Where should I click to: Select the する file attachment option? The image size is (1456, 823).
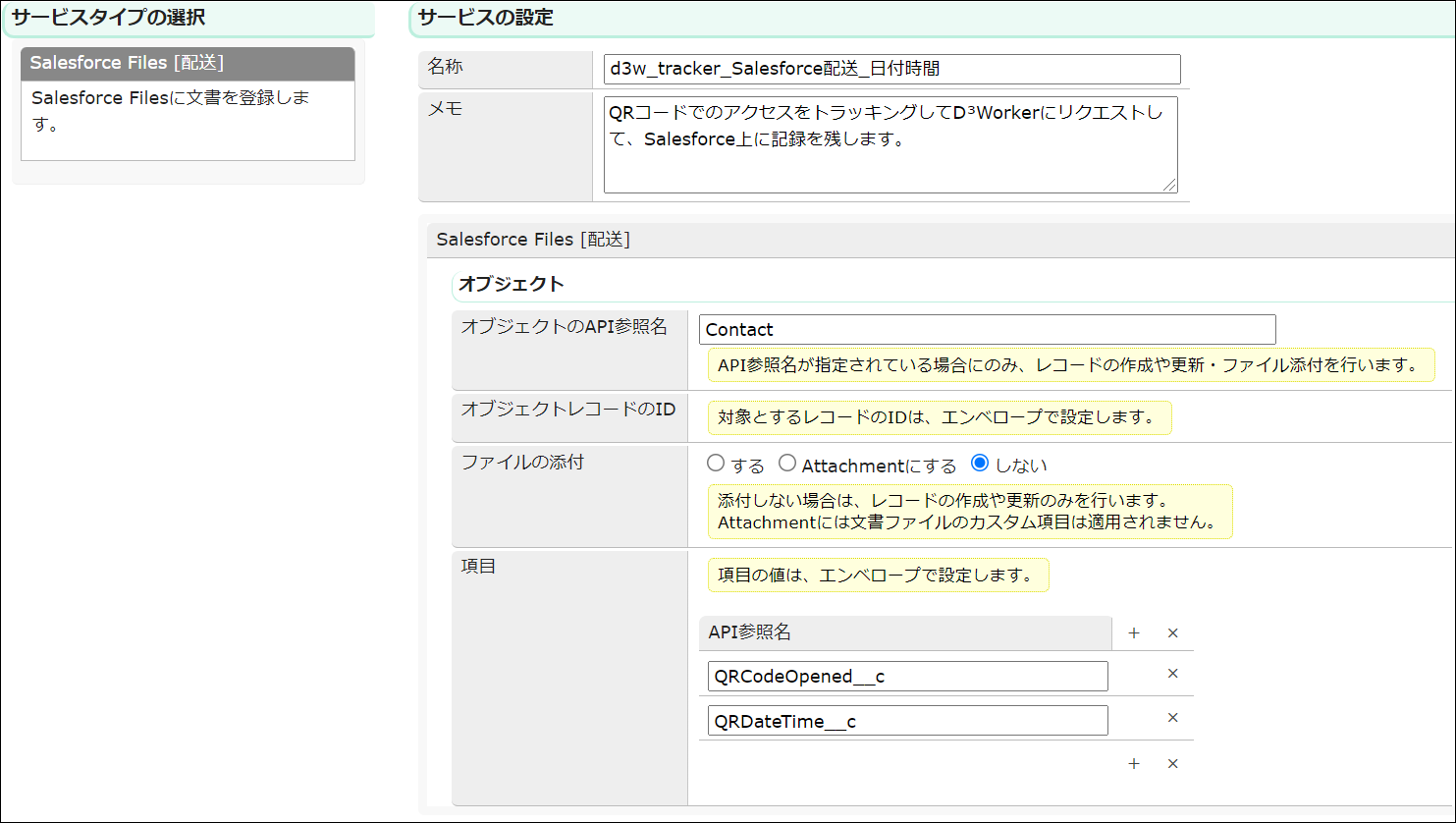[716, 464]
